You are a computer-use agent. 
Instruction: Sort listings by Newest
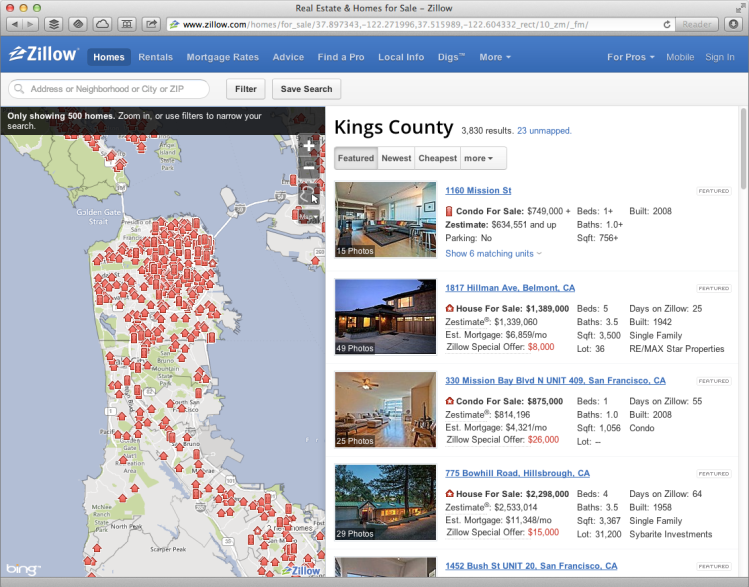[x=396, y=158]
